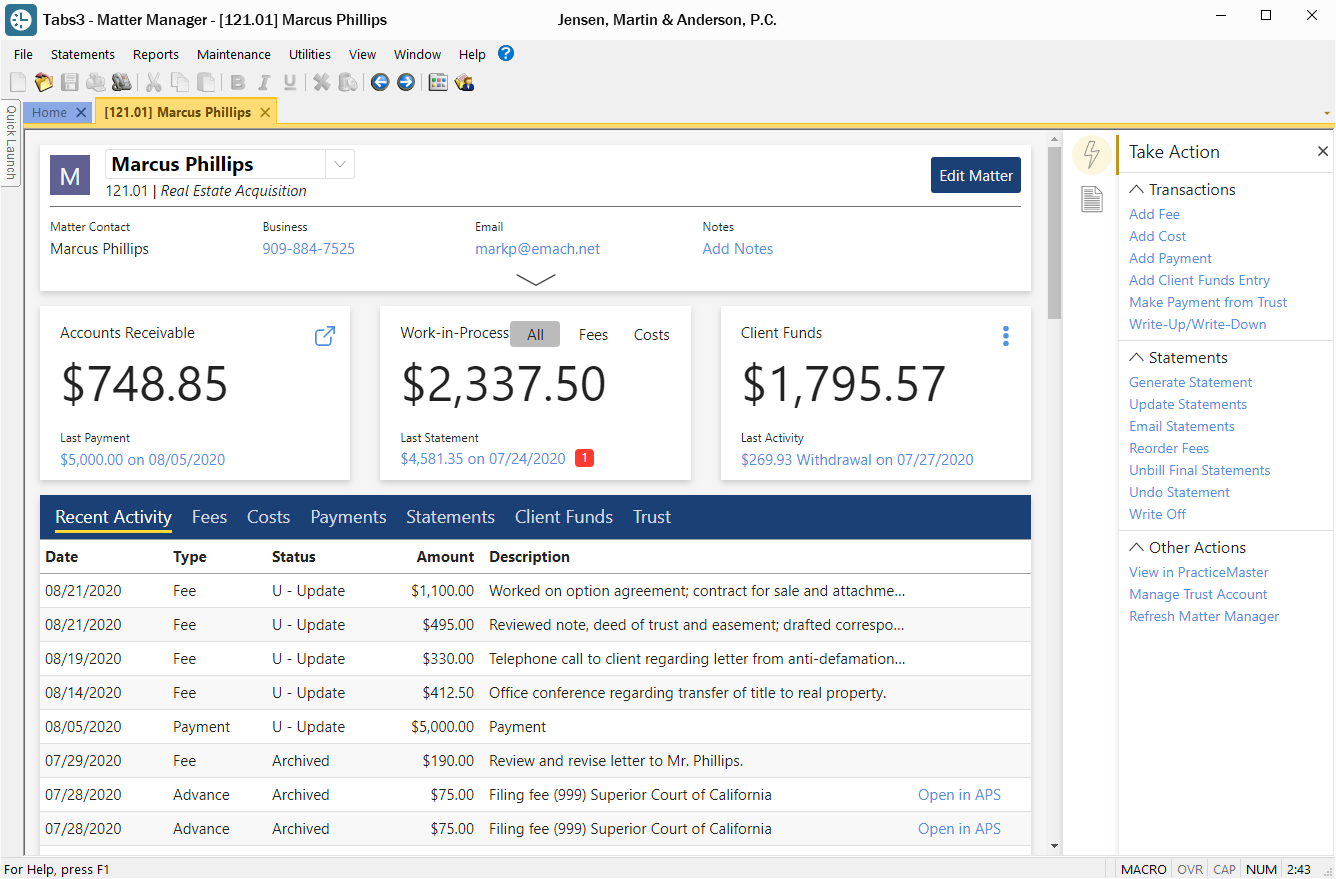Viewport: 1336px width, 879px height.
Task: Click the Add Notes link
Action: (x=738, y=249)
